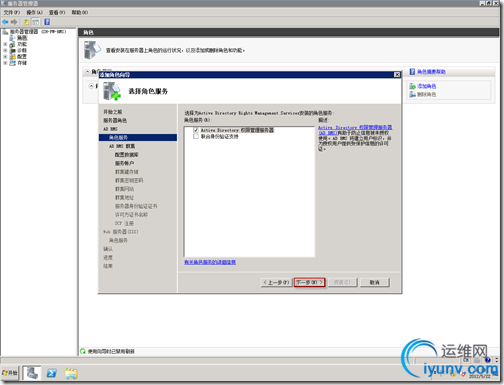Screen dimensions: 504x385
Task: Collapse the 角色摘要 section chevron
Action: pos(87,71)
